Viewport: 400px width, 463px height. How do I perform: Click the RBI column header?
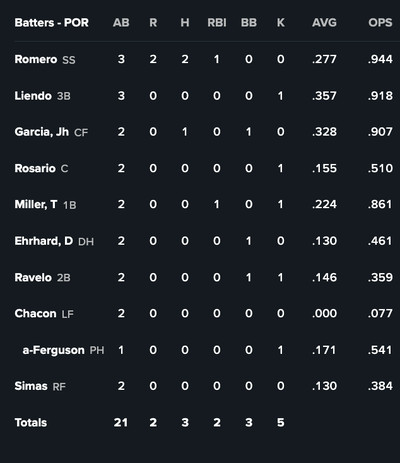217,23
